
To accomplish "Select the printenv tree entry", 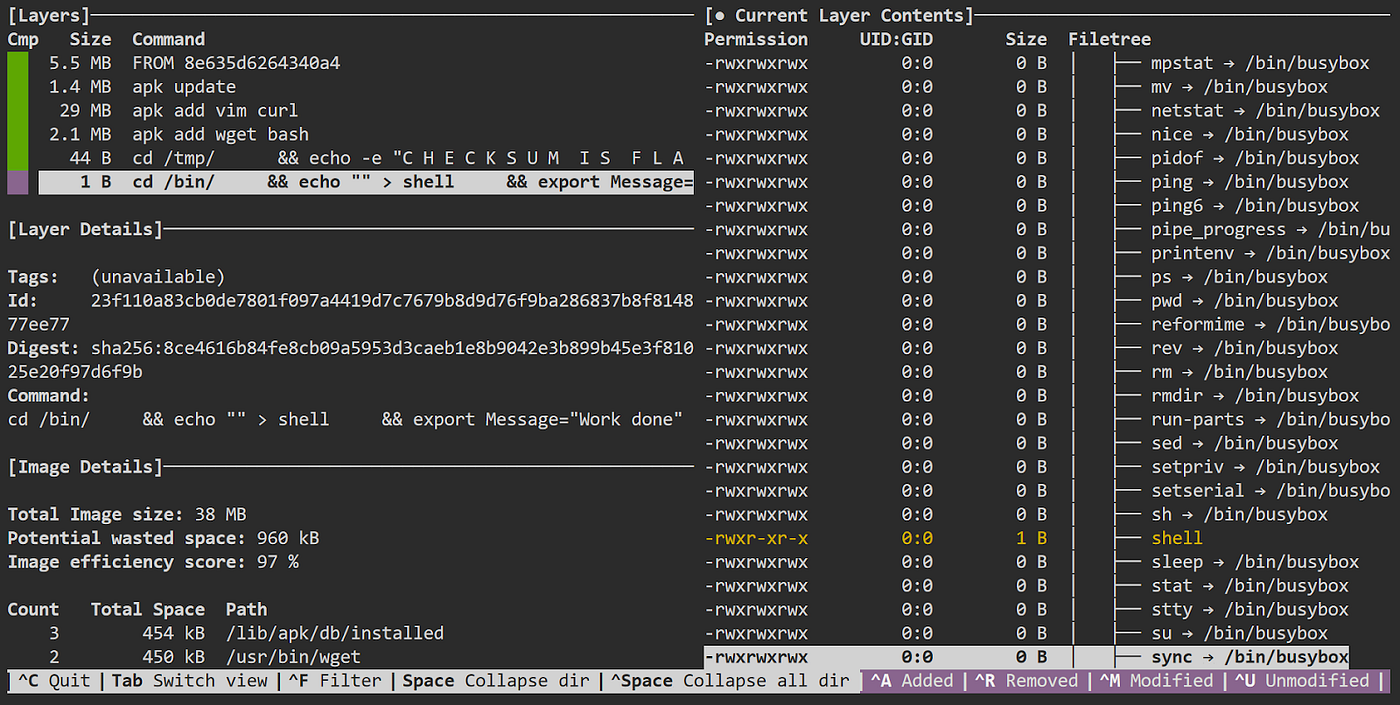I will (x=1270, y=253).
